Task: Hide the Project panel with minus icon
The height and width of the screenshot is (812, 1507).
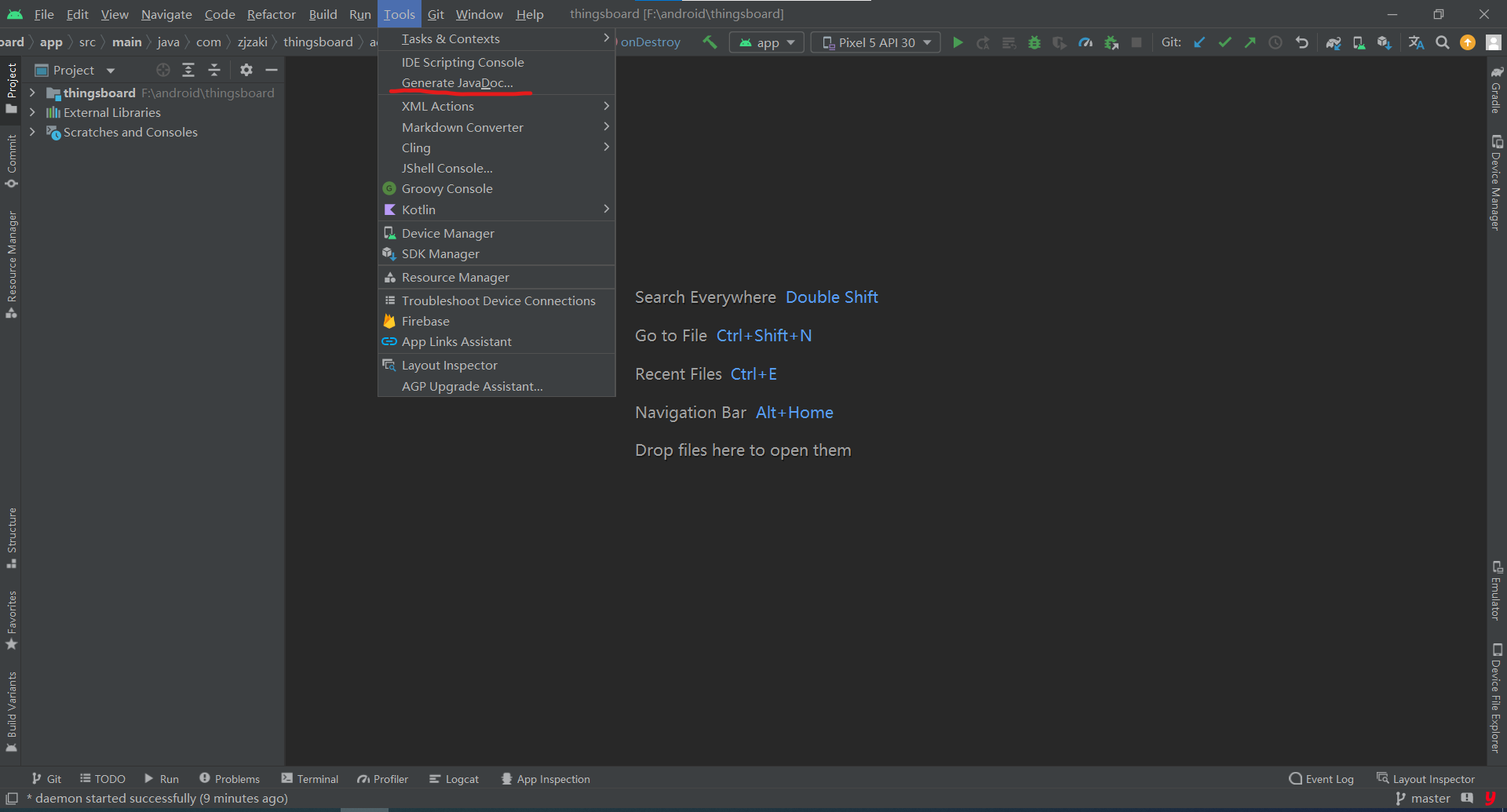Action: (x=272, y=70)
